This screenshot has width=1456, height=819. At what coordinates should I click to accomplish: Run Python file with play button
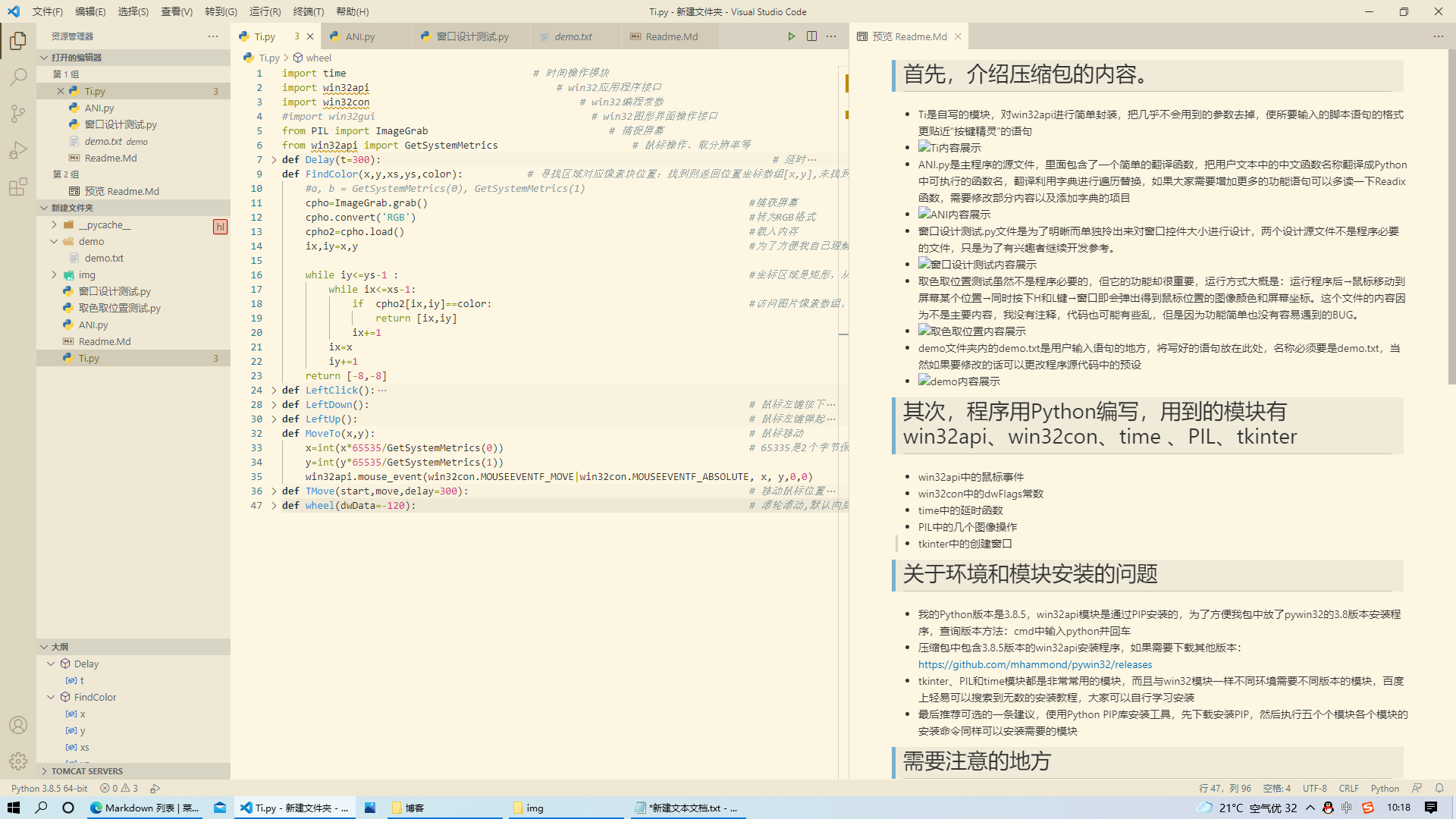pos(792,36)
